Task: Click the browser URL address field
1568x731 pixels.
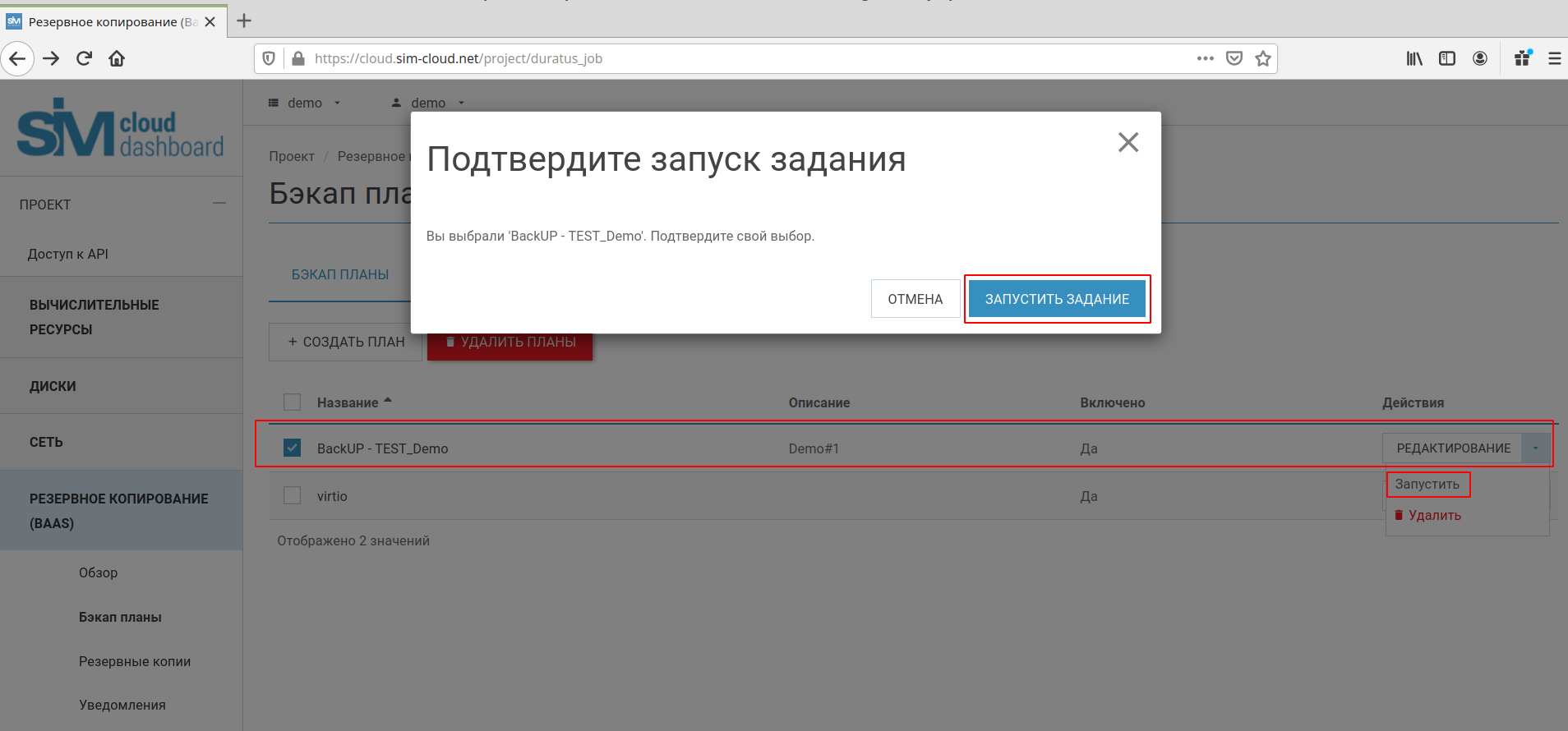Action: point(740,58)
